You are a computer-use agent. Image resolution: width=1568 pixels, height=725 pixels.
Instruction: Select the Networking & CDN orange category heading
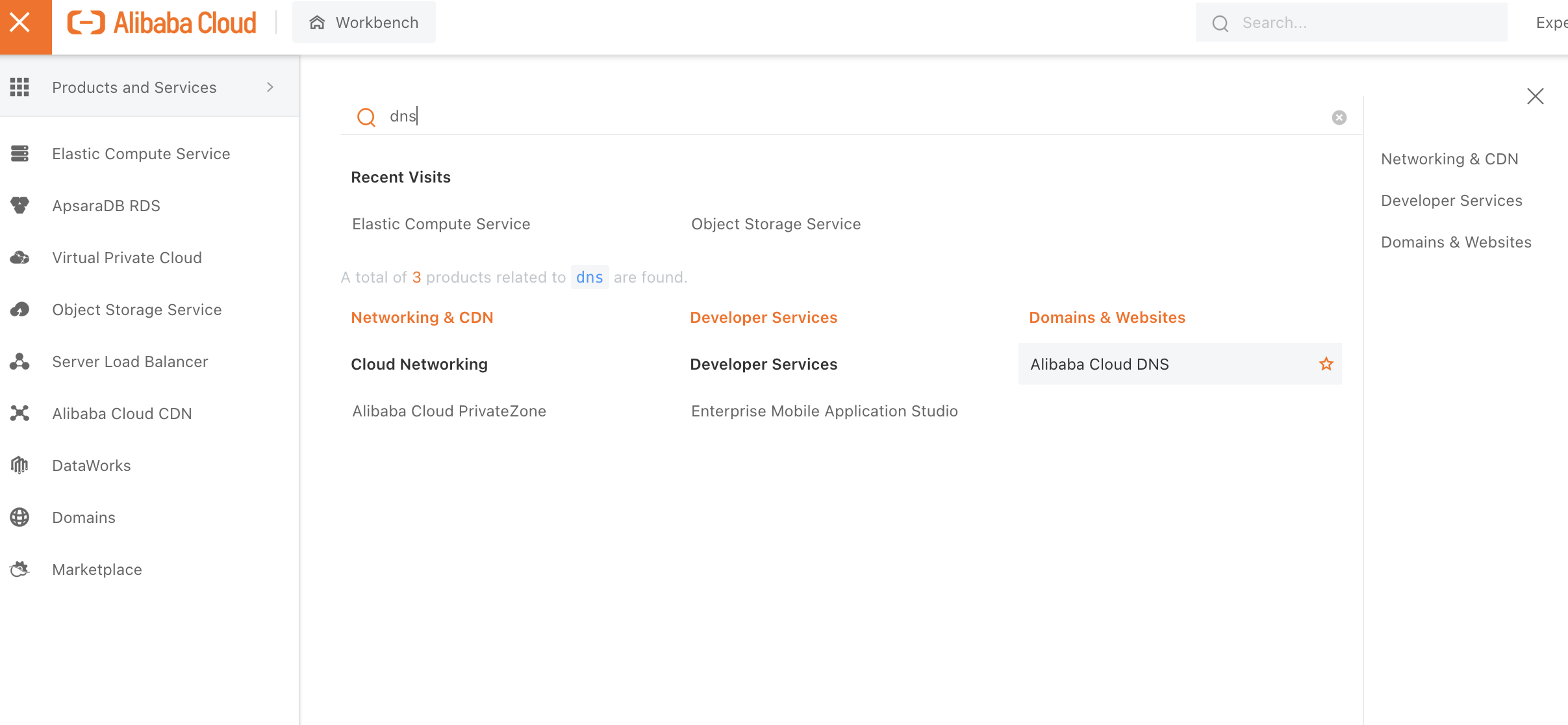[422, 318]
